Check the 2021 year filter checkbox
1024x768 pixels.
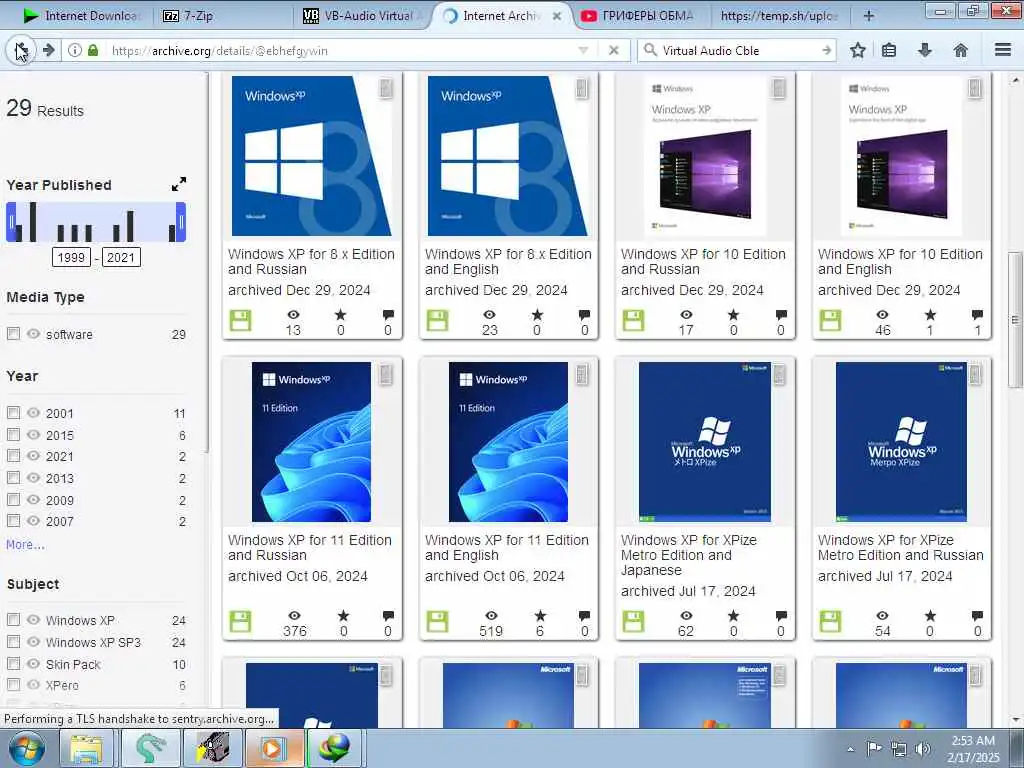[13, 456]
